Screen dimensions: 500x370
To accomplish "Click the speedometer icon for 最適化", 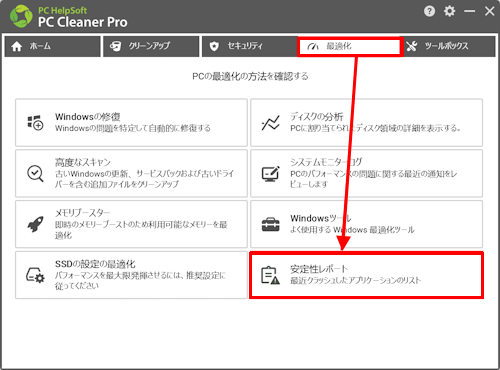I will tap(313, 46).
